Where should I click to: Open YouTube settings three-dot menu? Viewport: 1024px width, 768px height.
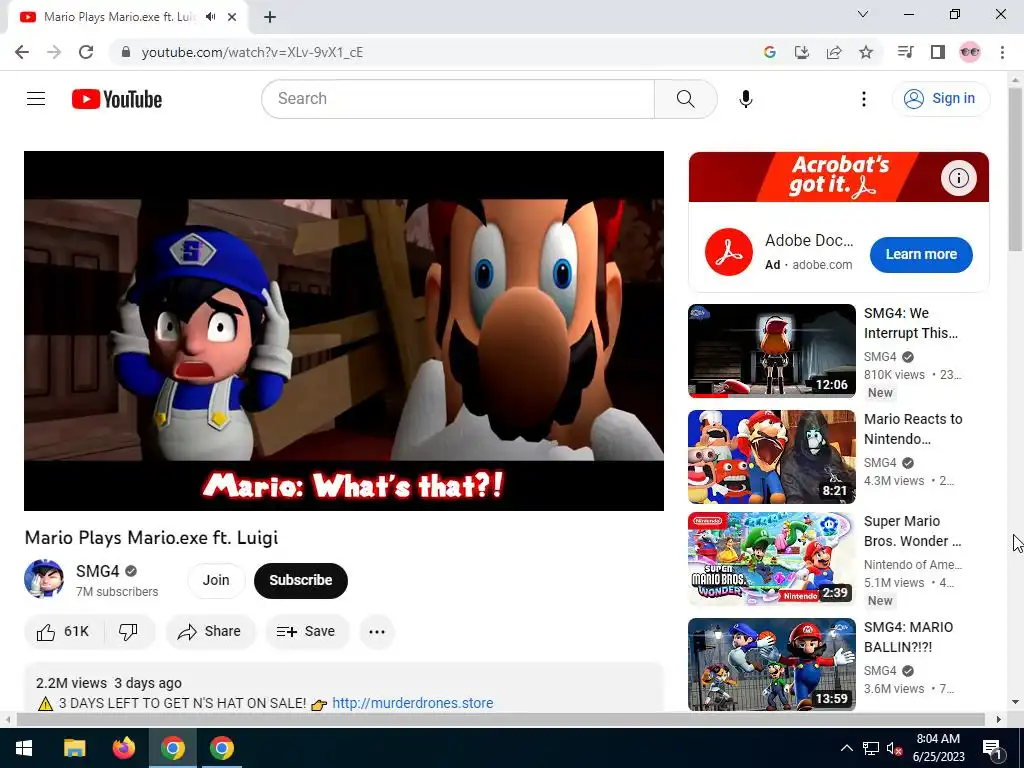click(x=863, y=99)
